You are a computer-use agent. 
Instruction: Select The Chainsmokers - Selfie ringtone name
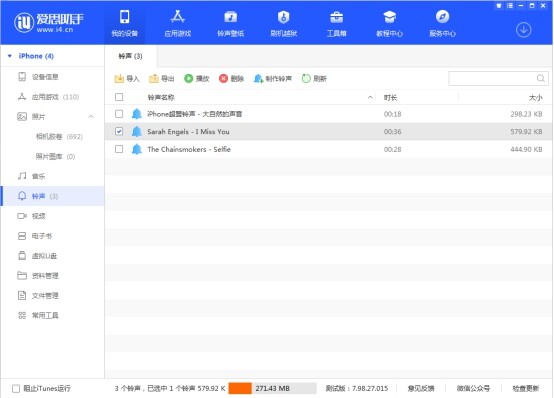click(189, 149)
